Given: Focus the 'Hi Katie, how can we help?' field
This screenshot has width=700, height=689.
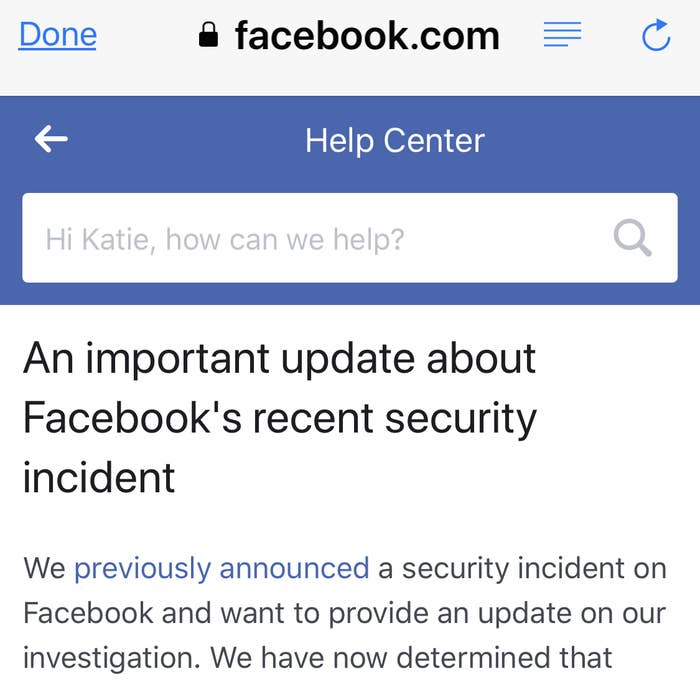Looking at the screenshot, I should pyautogui.click(x=350, y=238).
